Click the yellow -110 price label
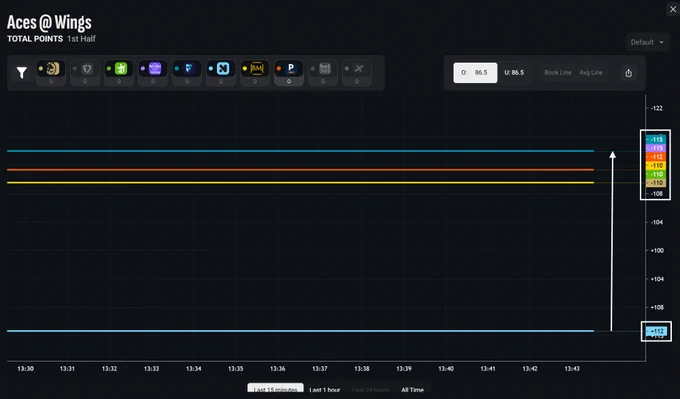The image size is (680, 399). pos(656,165)
